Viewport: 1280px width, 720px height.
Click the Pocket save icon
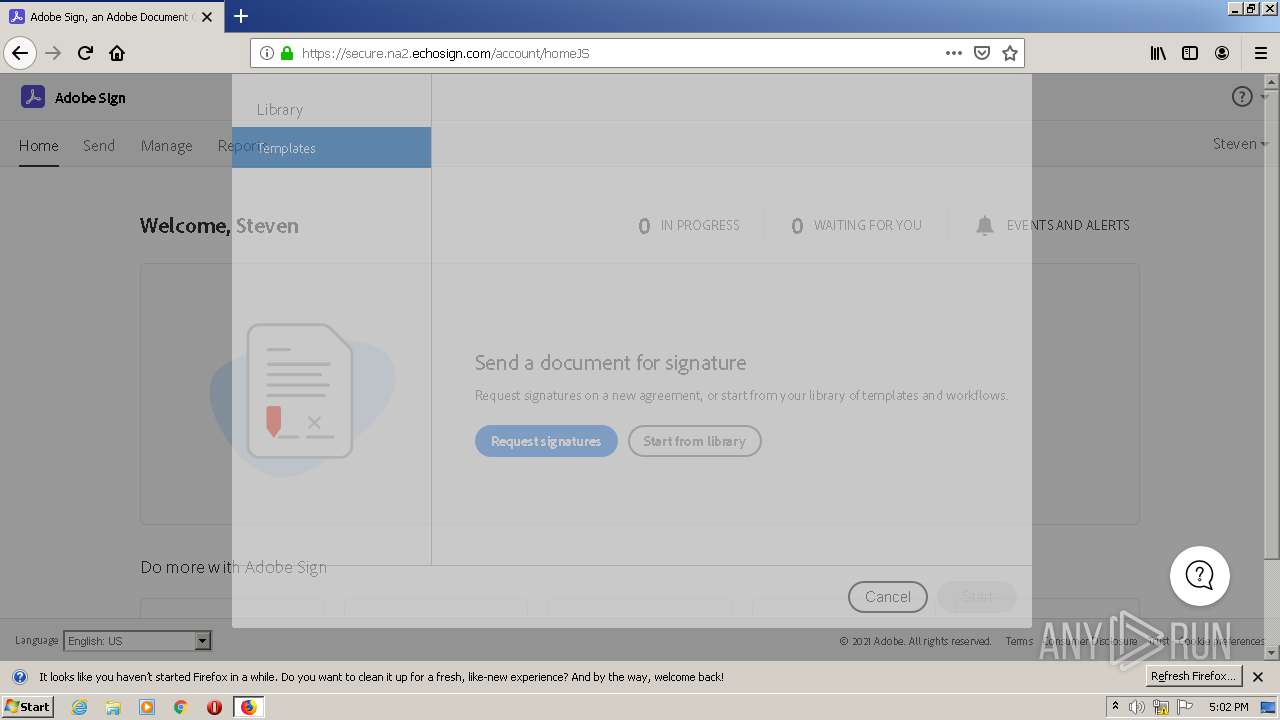[x=982, y=53]
